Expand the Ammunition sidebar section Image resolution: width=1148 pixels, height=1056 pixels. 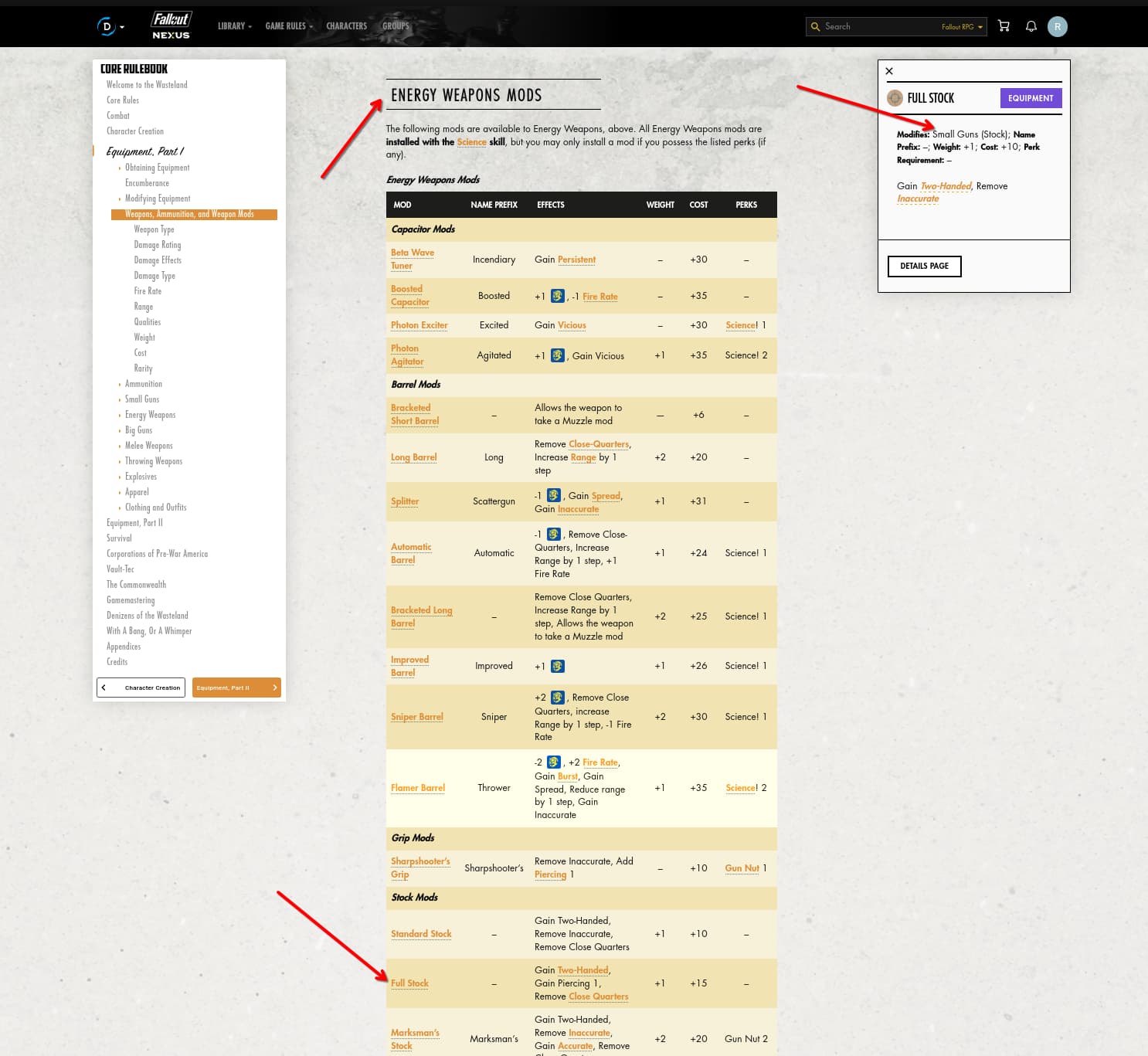point(119,384)
